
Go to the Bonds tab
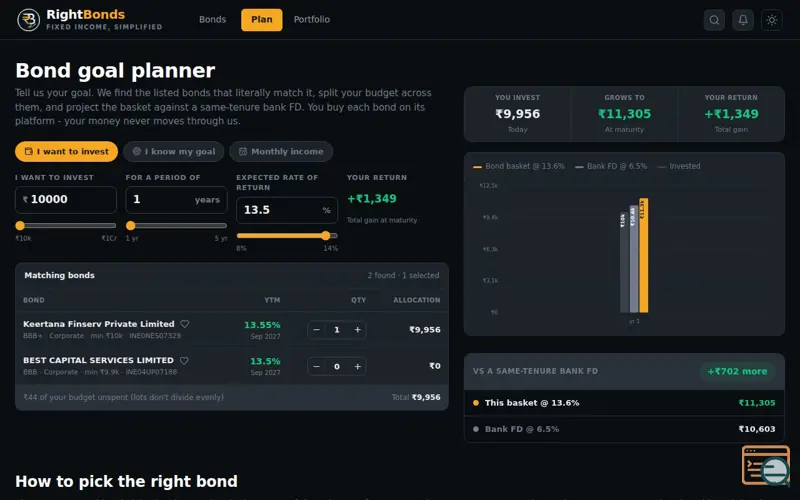tap(212, 19)
